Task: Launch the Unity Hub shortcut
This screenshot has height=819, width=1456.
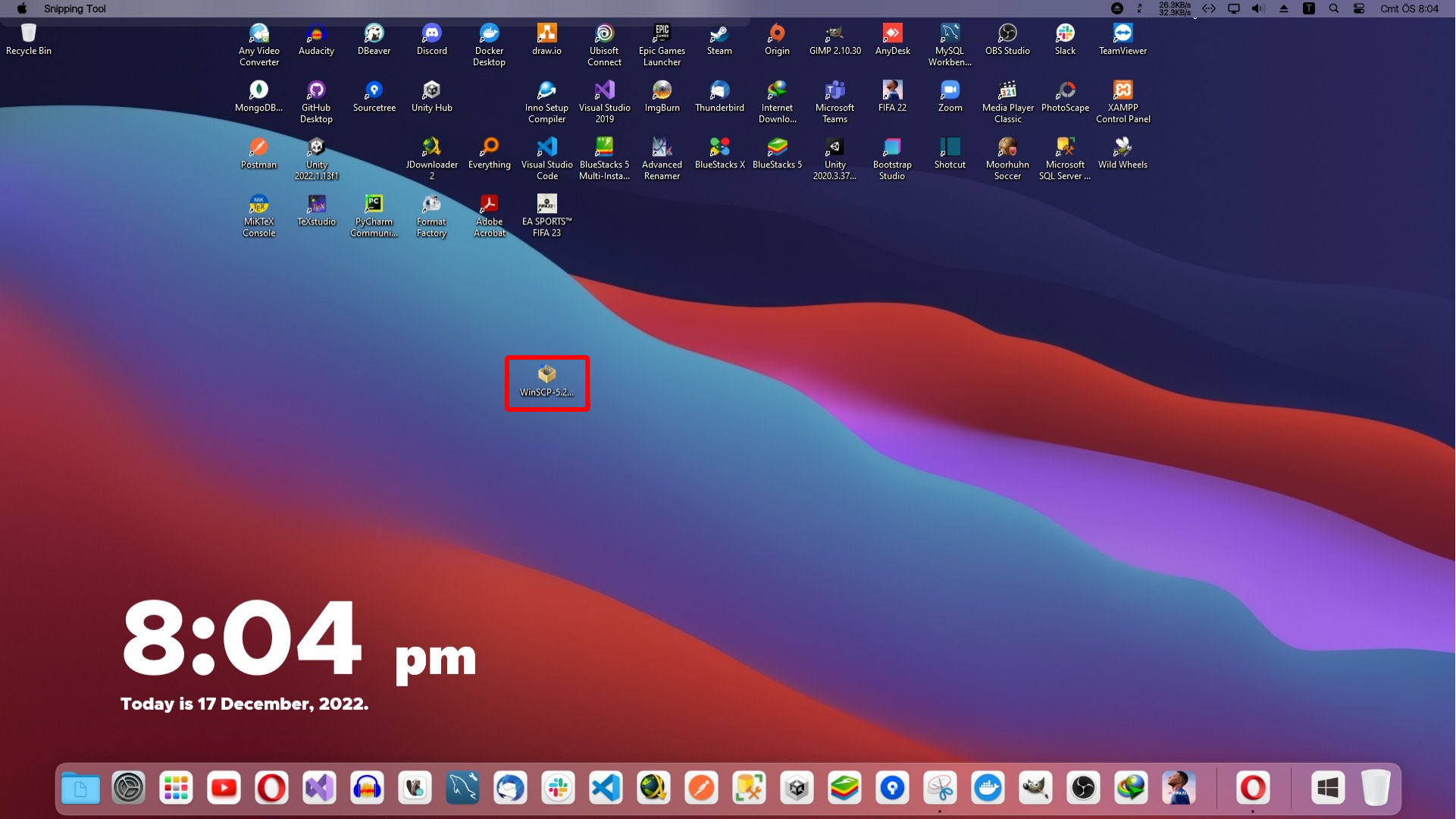Action: (432, 96)
